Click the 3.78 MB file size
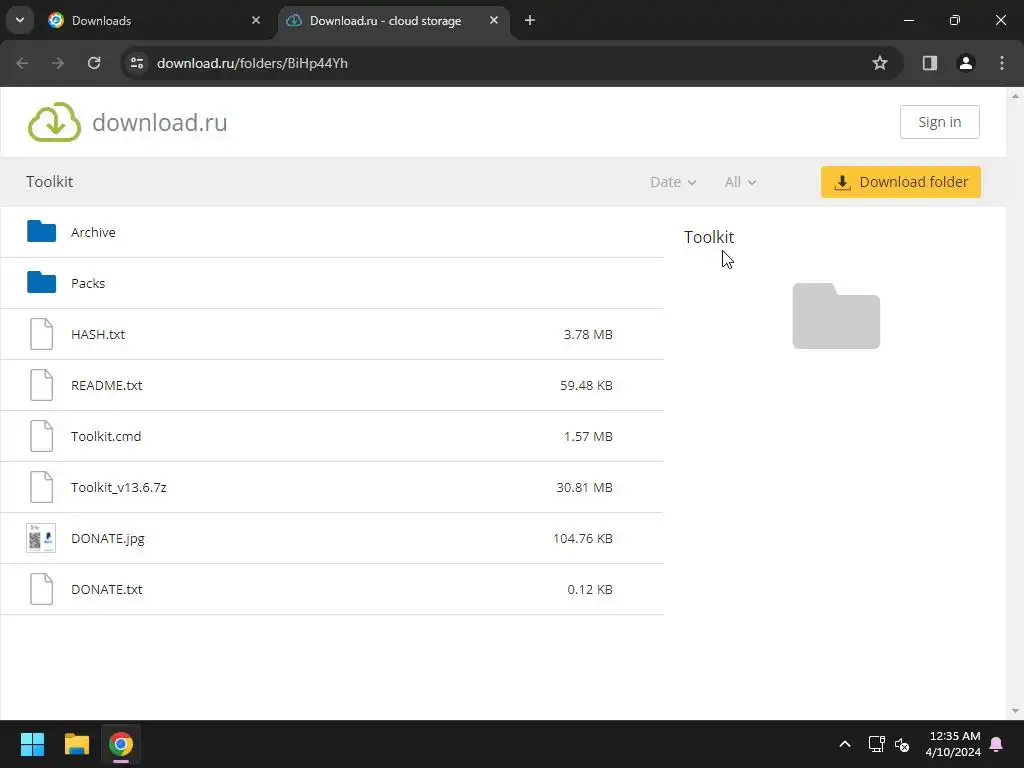Viewport: 1024px width, 768px height. [x=588, y=334]
